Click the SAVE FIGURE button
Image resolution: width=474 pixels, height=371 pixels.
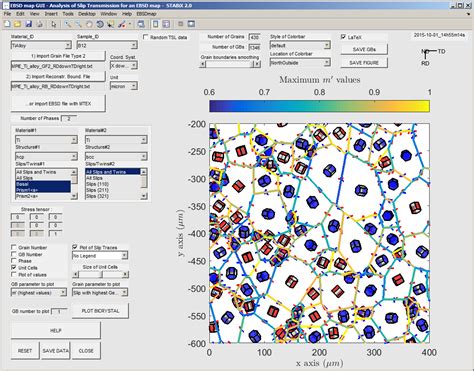[364, 62]
